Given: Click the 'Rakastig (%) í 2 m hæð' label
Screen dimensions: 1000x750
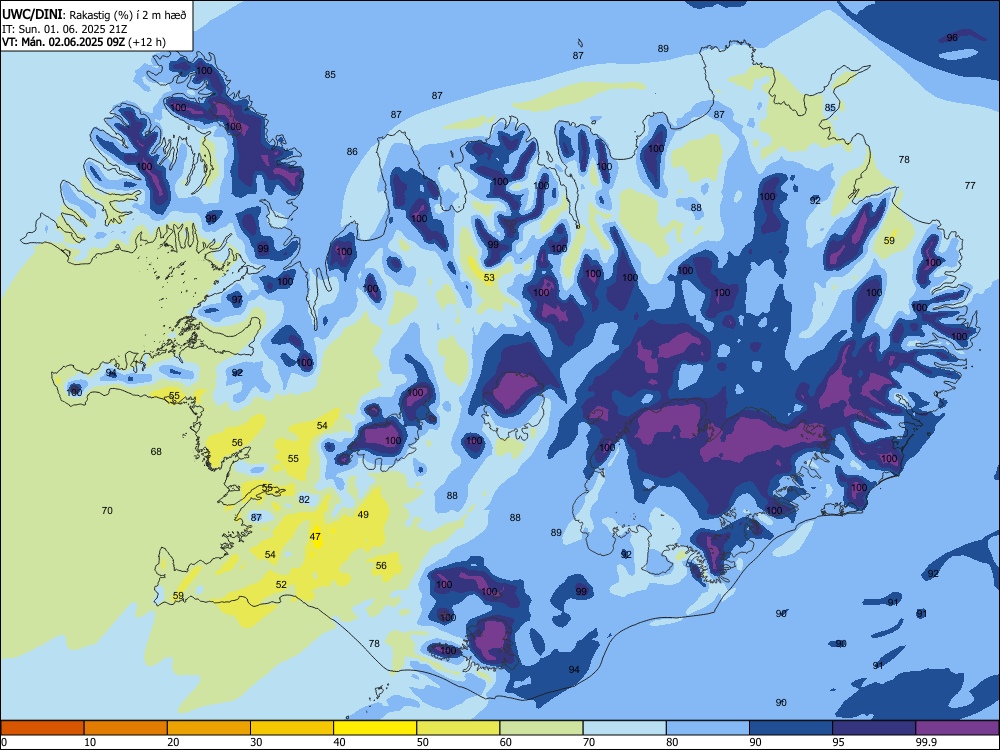Looking at the screenshot, I should [128, 15].
